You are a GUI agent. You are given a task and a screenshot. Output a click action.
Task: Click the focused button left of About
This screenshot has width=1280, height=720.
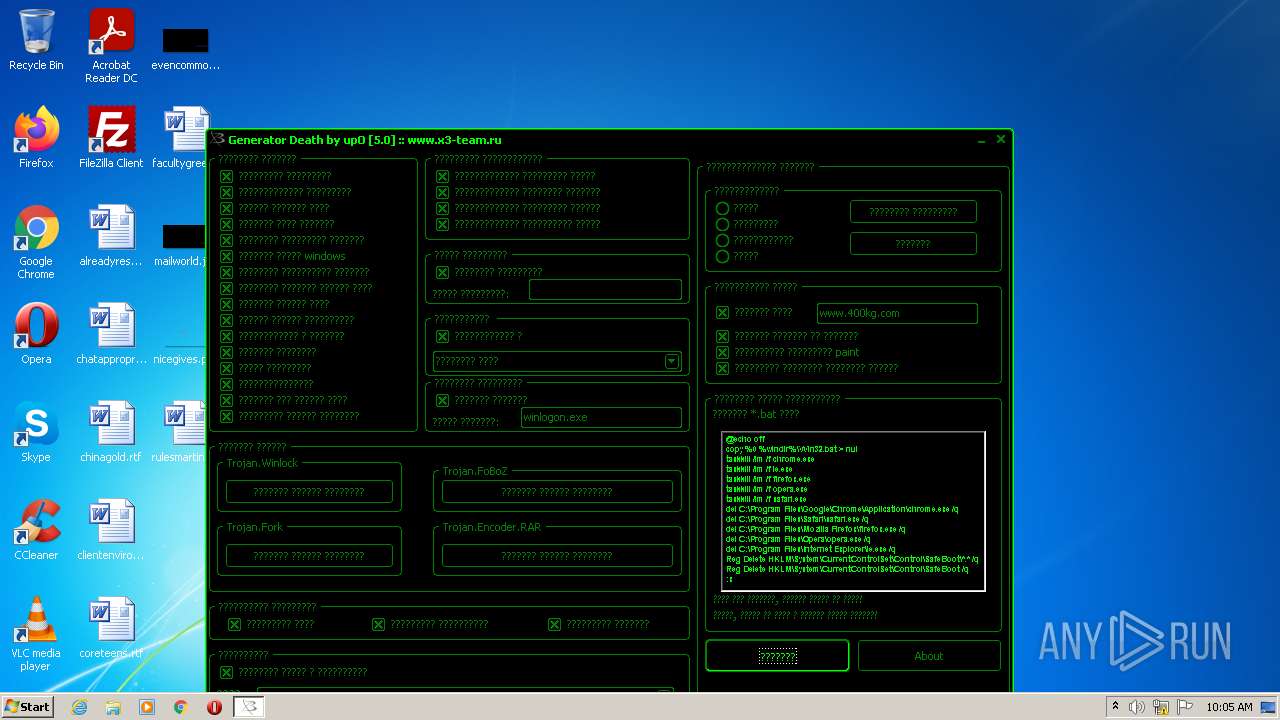coord(777,656)
